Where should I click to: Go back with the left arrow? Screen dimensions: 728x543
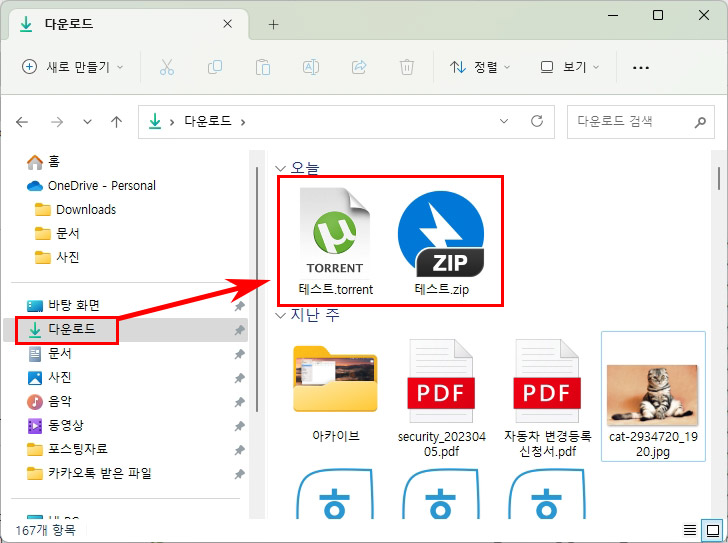pyautogui.click(x=22, y=122)
